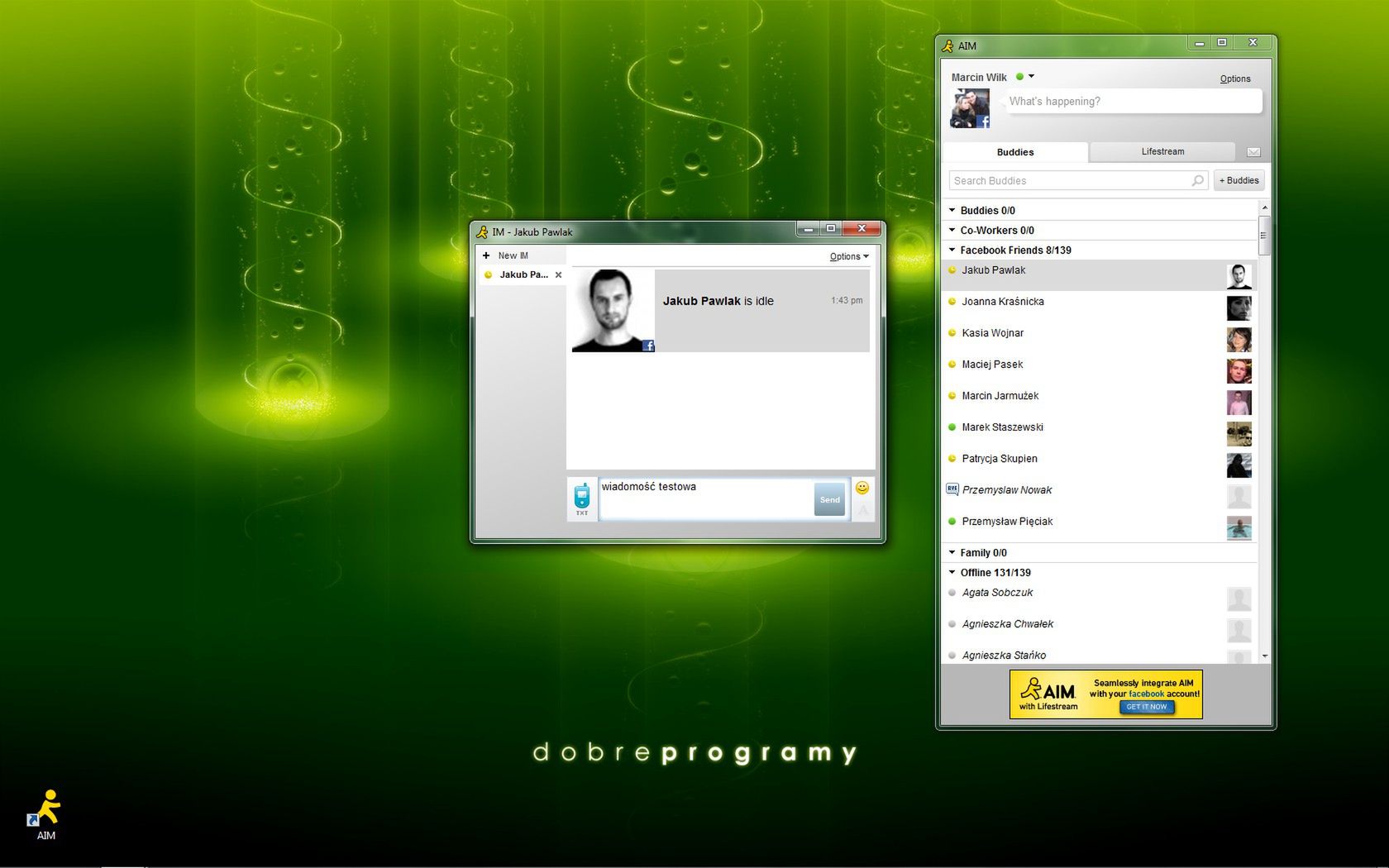Click Marcin Wilk's profile picture
This screenshot has height=868, width=1389.
970,108
